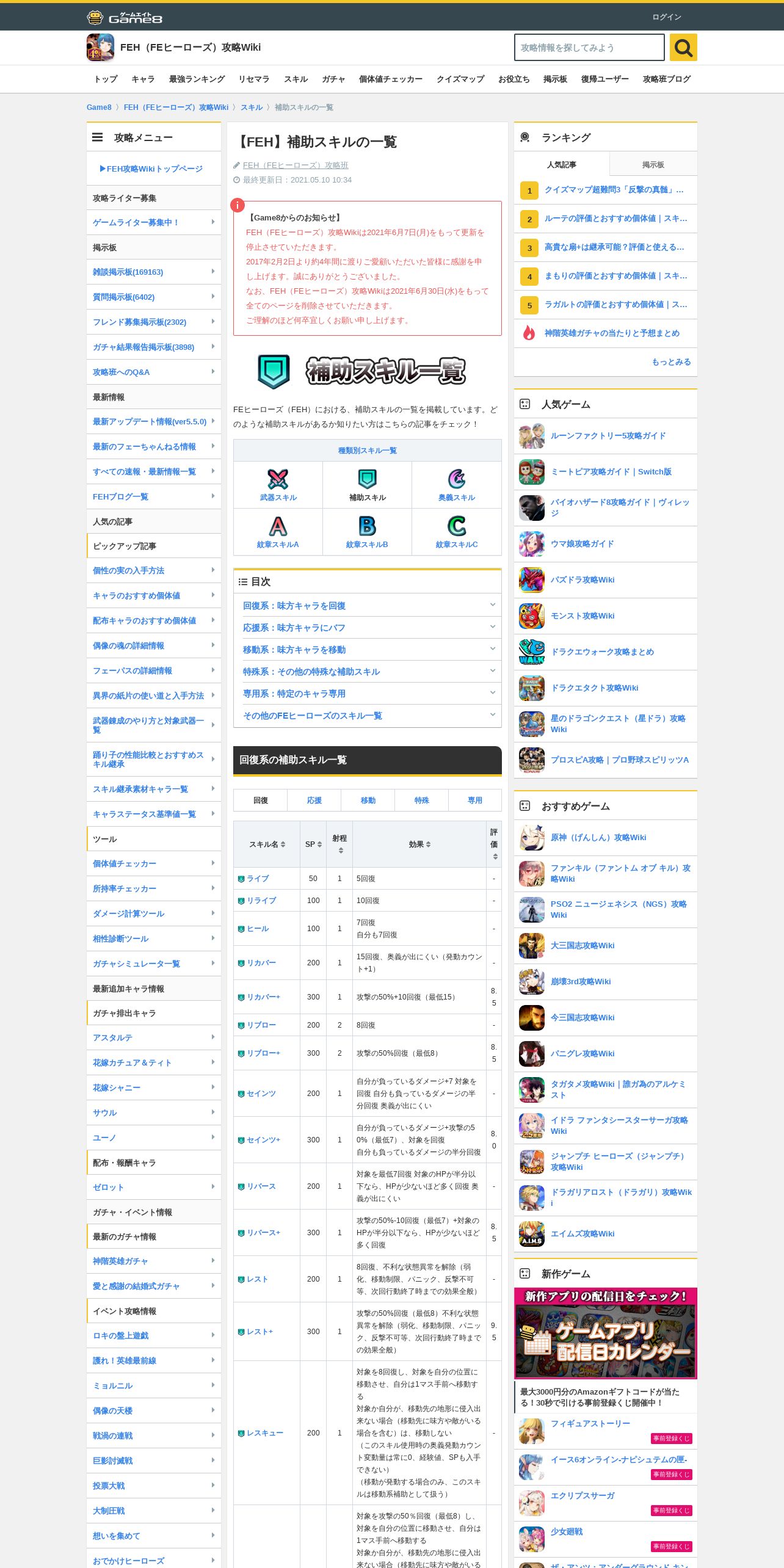Click パニグレ game icon
This screenshot has width=784, height=1568.
(532, 1054)
